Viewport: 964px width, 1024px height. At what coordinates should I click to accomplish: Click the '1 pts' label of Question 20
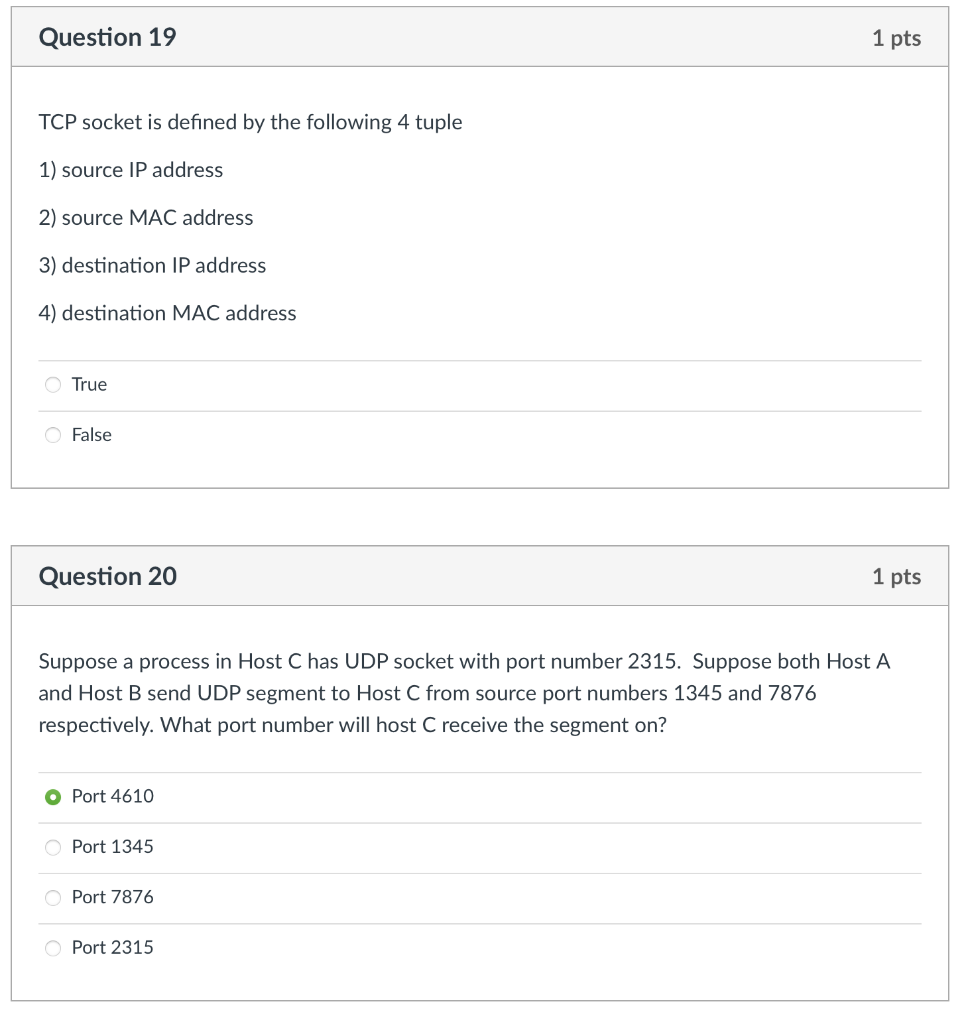coord(897,577)
